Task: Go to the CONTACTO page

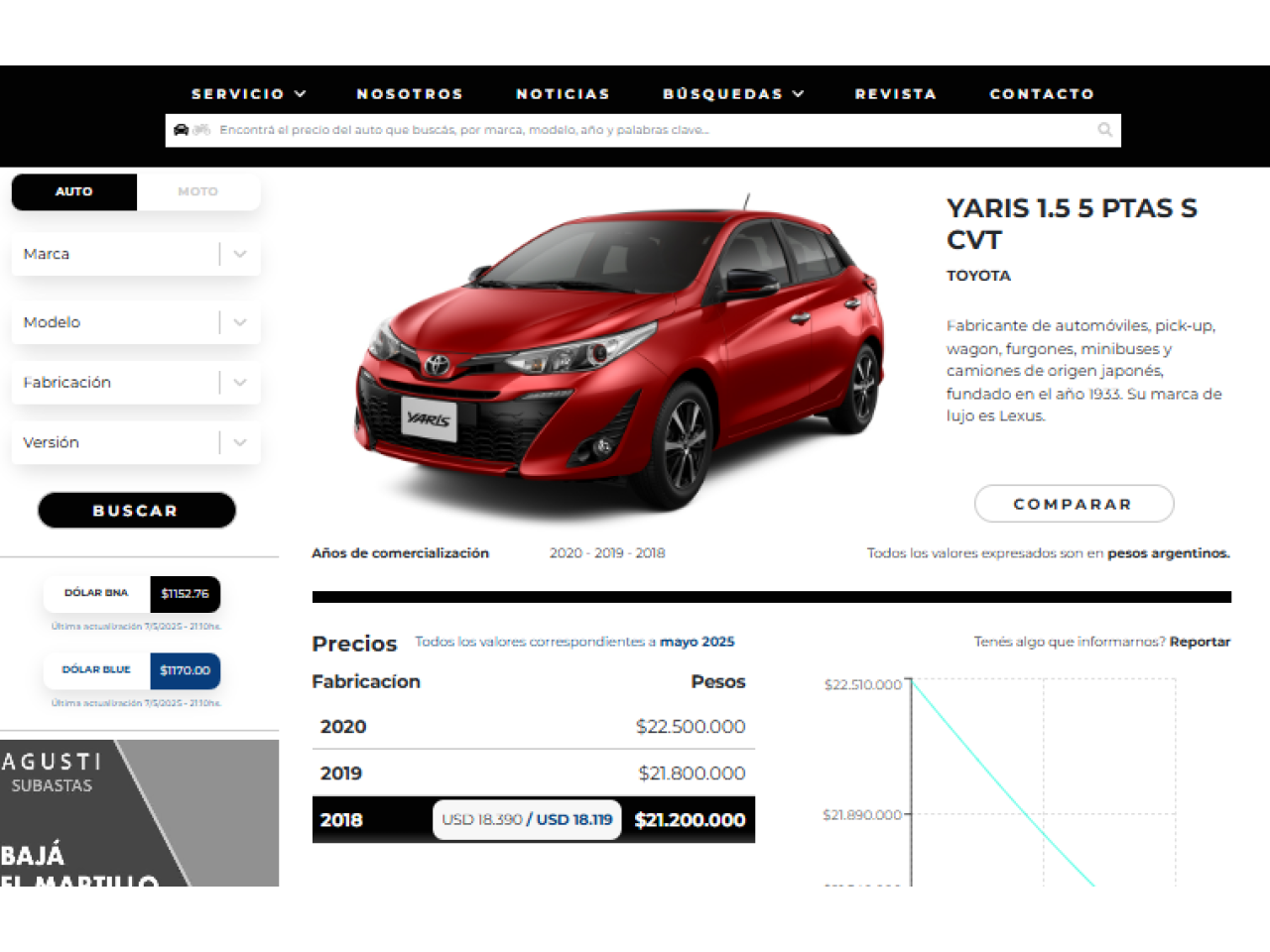Action: (1042, 94)
